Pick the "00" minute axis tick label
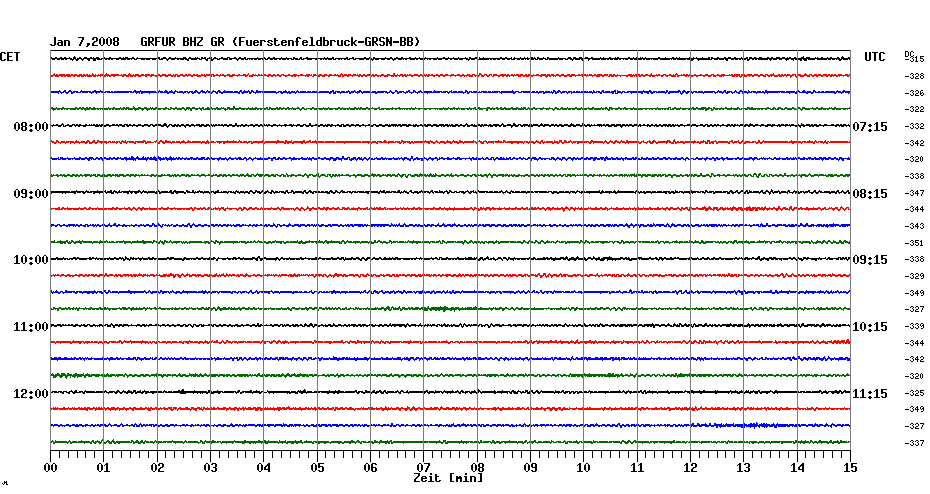This screenshot has height=494, width=930. click(x=50, y=468)
